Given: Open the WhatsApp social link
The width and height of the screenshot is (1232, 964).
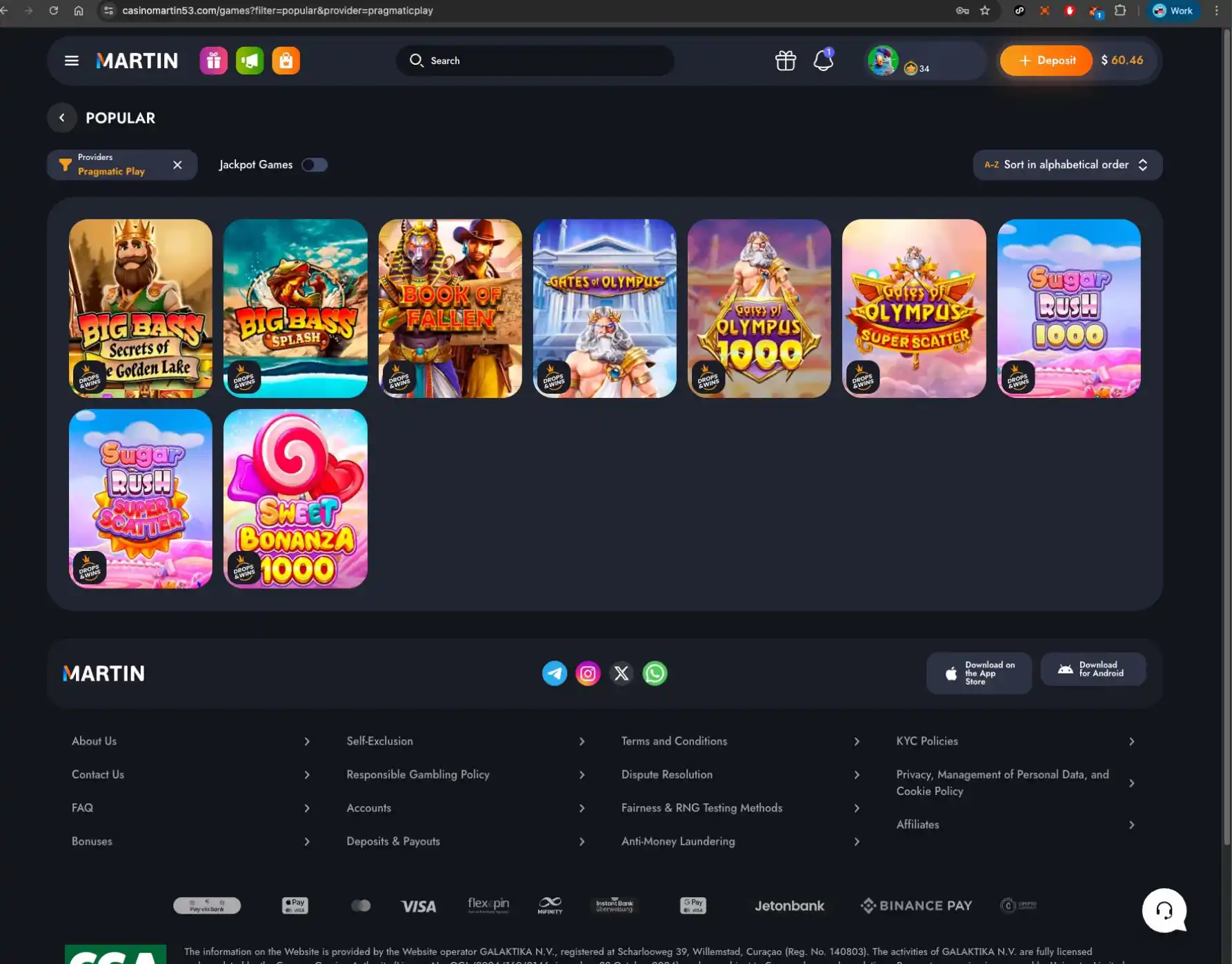Looking at the screenshot, I should tap(655, 673).
